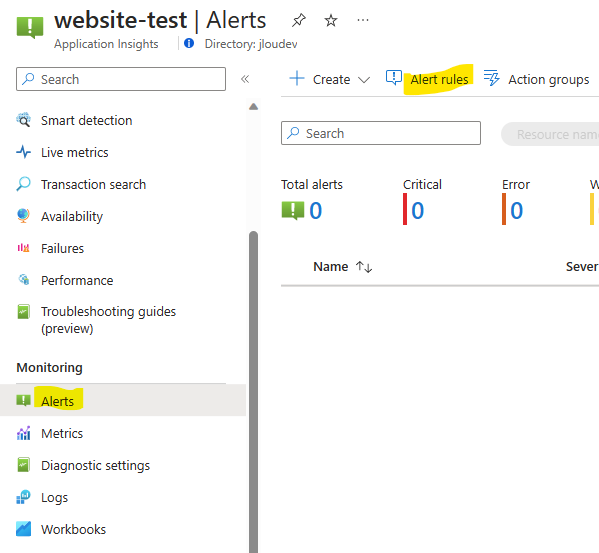Click the sidebar Search field

pyautogui.click(x=121, y=79)
